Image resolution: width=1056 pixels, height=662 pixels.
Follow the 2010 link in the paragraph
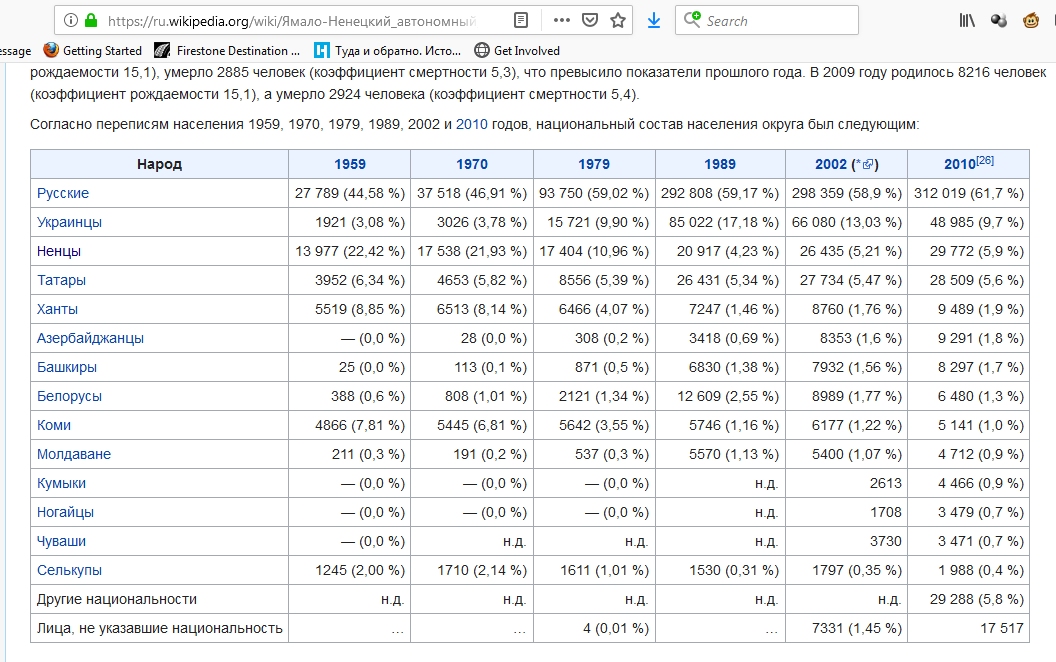pos(471,124)
